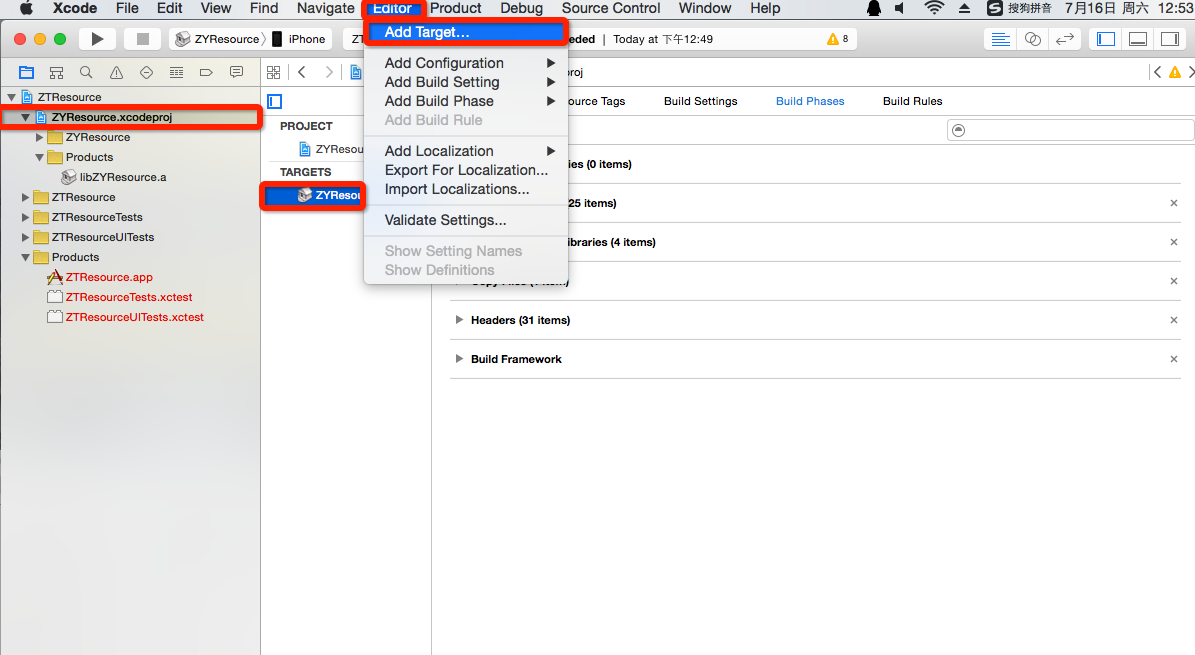Show the Version editor

pyautogui.click(x=1065, y=39)
